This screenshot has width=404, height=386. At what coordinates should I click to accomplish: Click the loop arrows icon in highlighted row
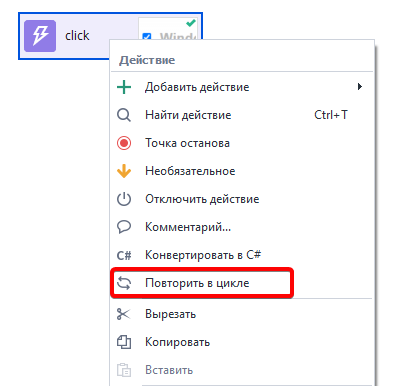pyautogui.click(x=124, y=283)
